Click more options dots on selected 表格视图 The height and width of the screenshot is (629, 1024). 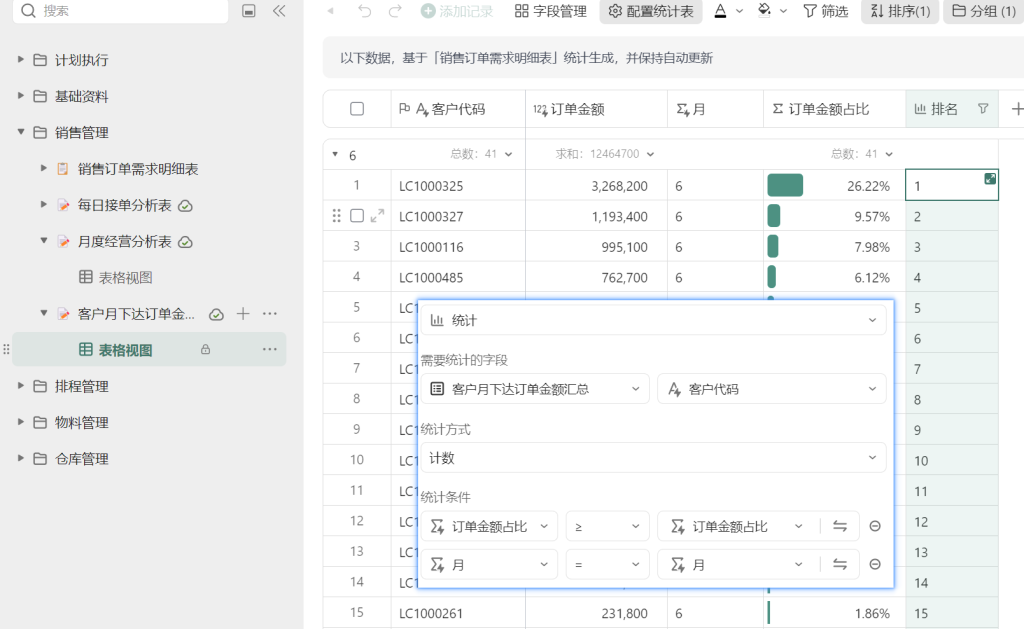point(270,349)
